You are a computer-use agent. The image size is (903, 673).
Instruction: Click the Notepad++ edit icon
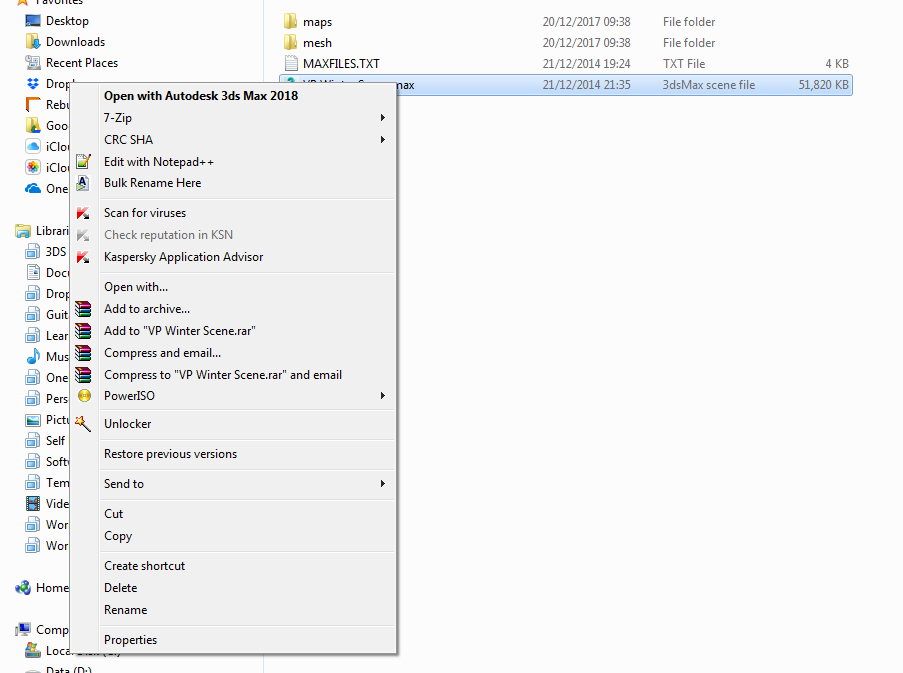(x=84, y=162)
